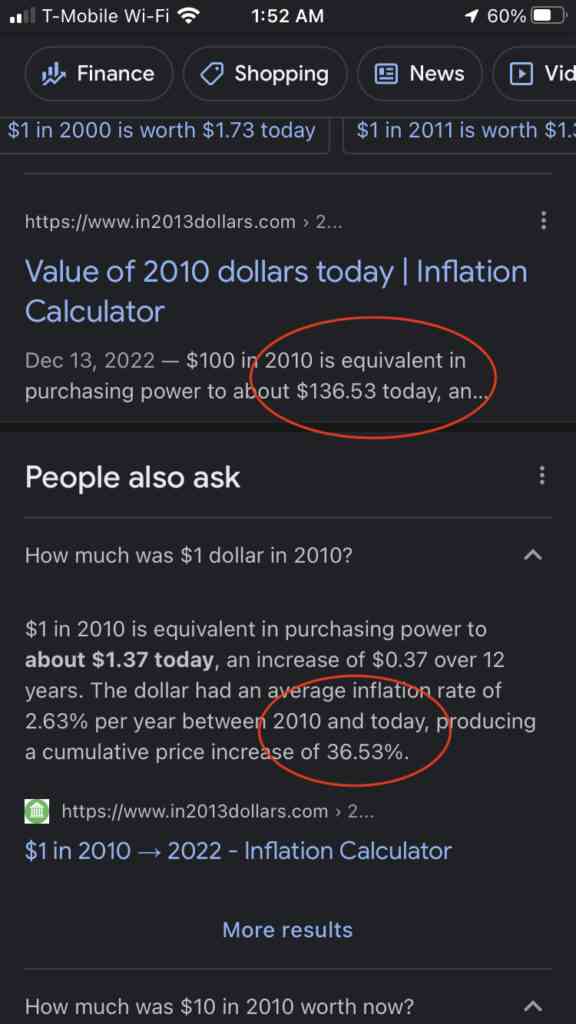Viewport: 576px width, 1024px height.
Task: Open $1 in 2010 → 2022 Inflation Calculator
Action: [x=238, y=851]
